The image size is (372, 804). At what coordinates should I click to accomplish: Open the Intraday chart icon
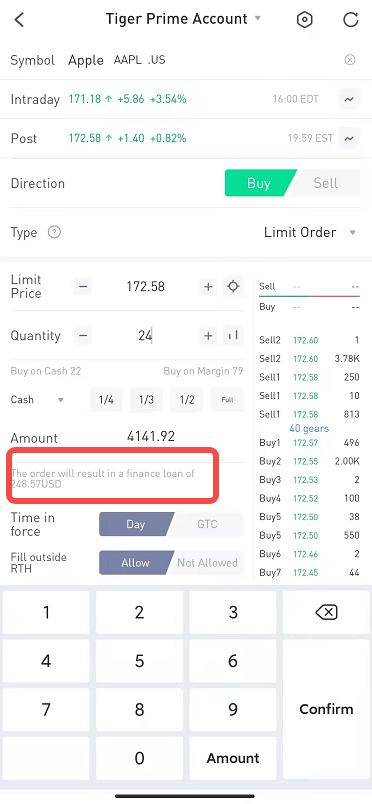[x=349, y=99]
